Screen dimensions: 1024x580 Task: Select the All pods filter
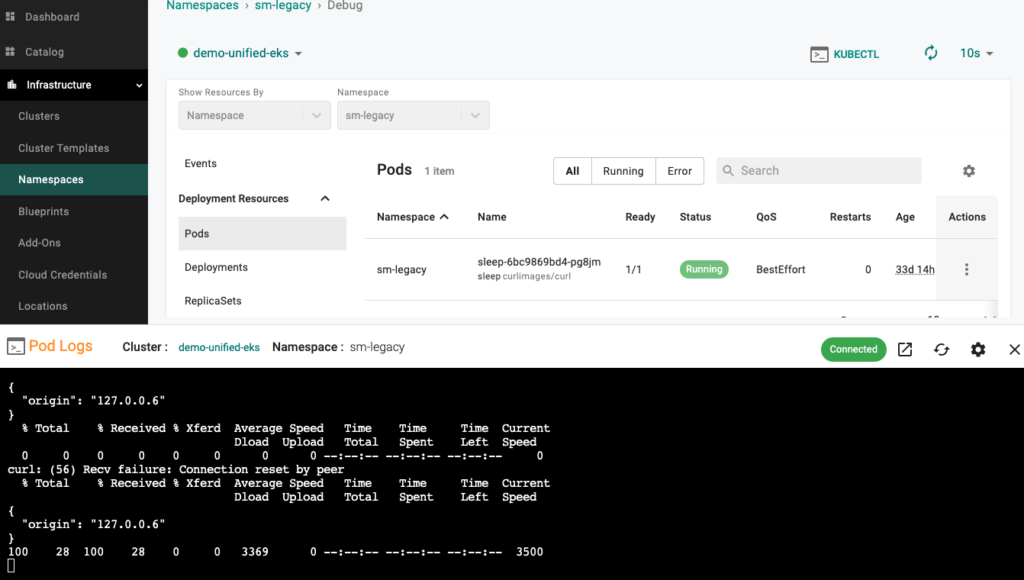point(572,171)
